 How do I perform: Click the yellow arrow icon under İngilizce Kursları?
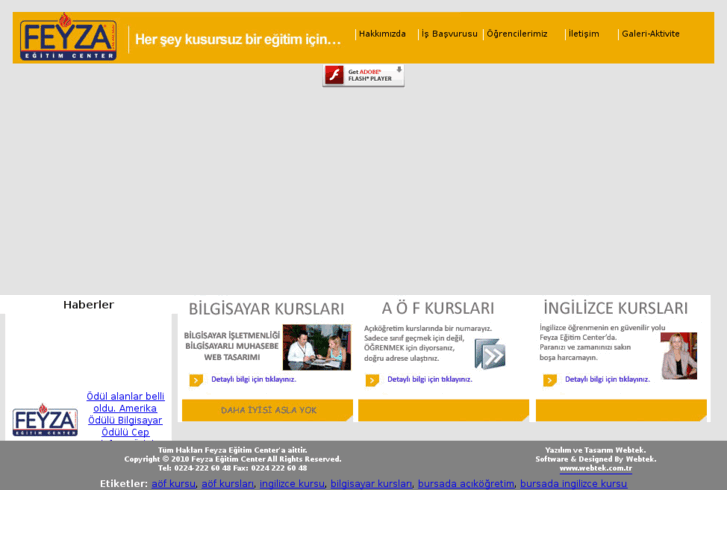550,380
